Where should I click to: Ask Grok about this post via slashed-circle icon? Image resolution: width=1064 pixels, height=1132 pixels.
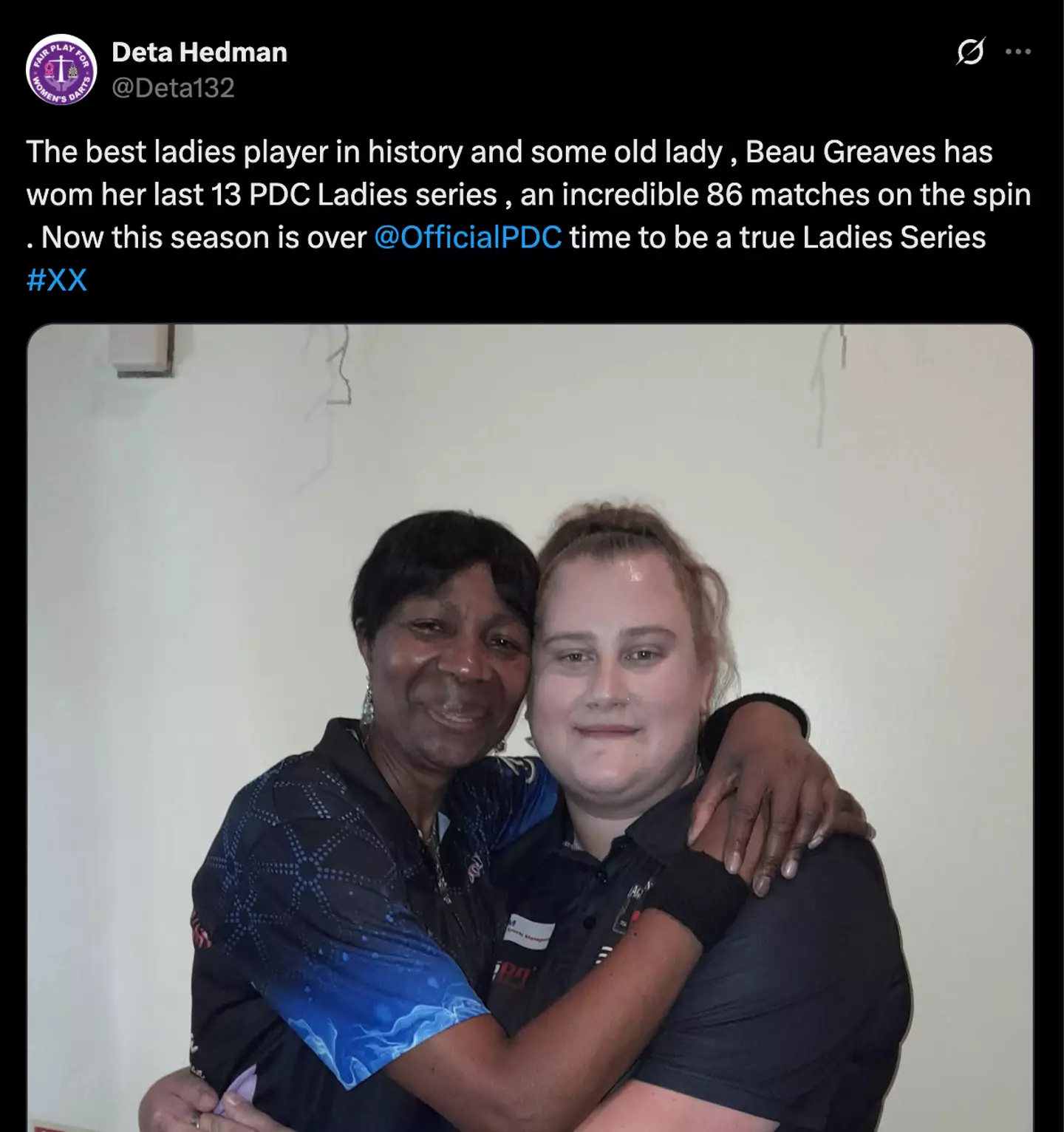point(970,52)
